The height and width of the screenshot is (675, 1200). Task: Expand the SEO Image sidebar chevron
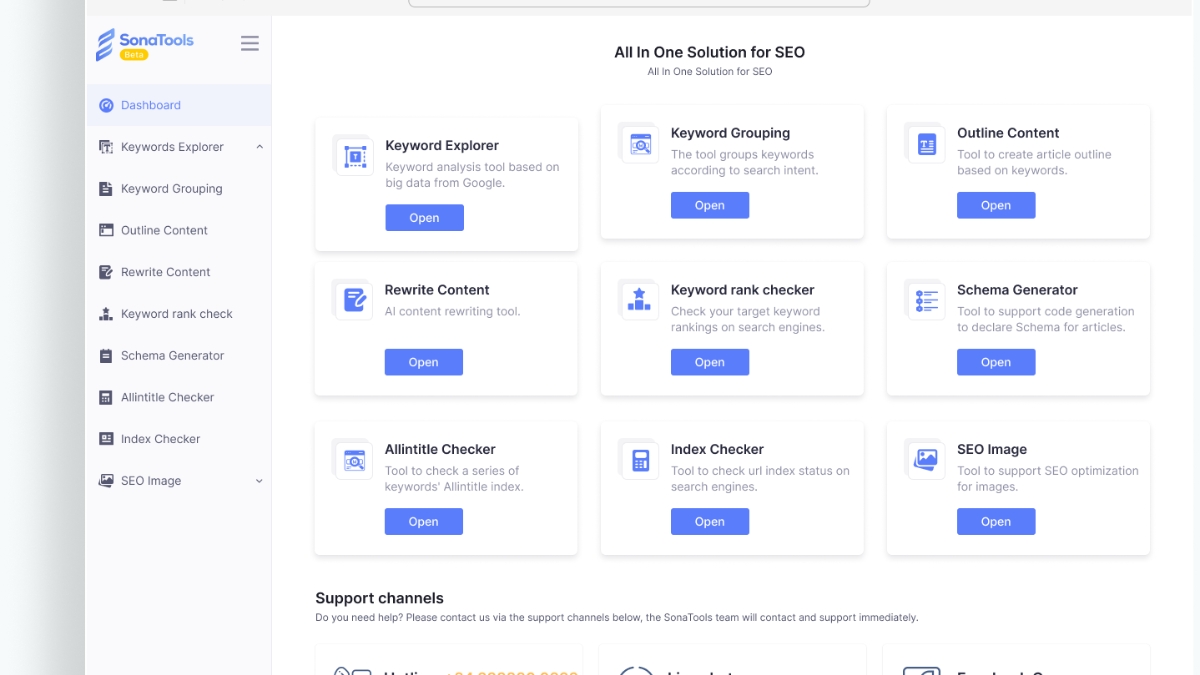(259, 481)
